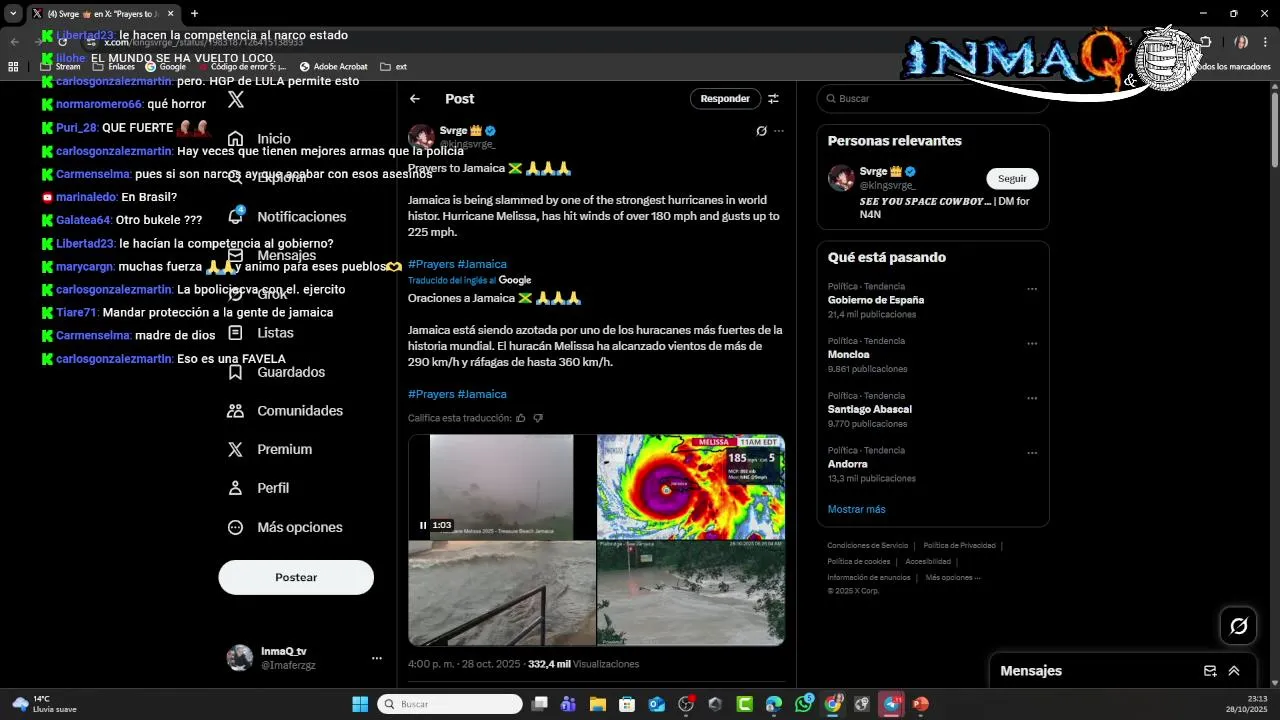The image size is (1280, 720).
Task: Open Guardados bookmark icon
Action: [236, 372]
